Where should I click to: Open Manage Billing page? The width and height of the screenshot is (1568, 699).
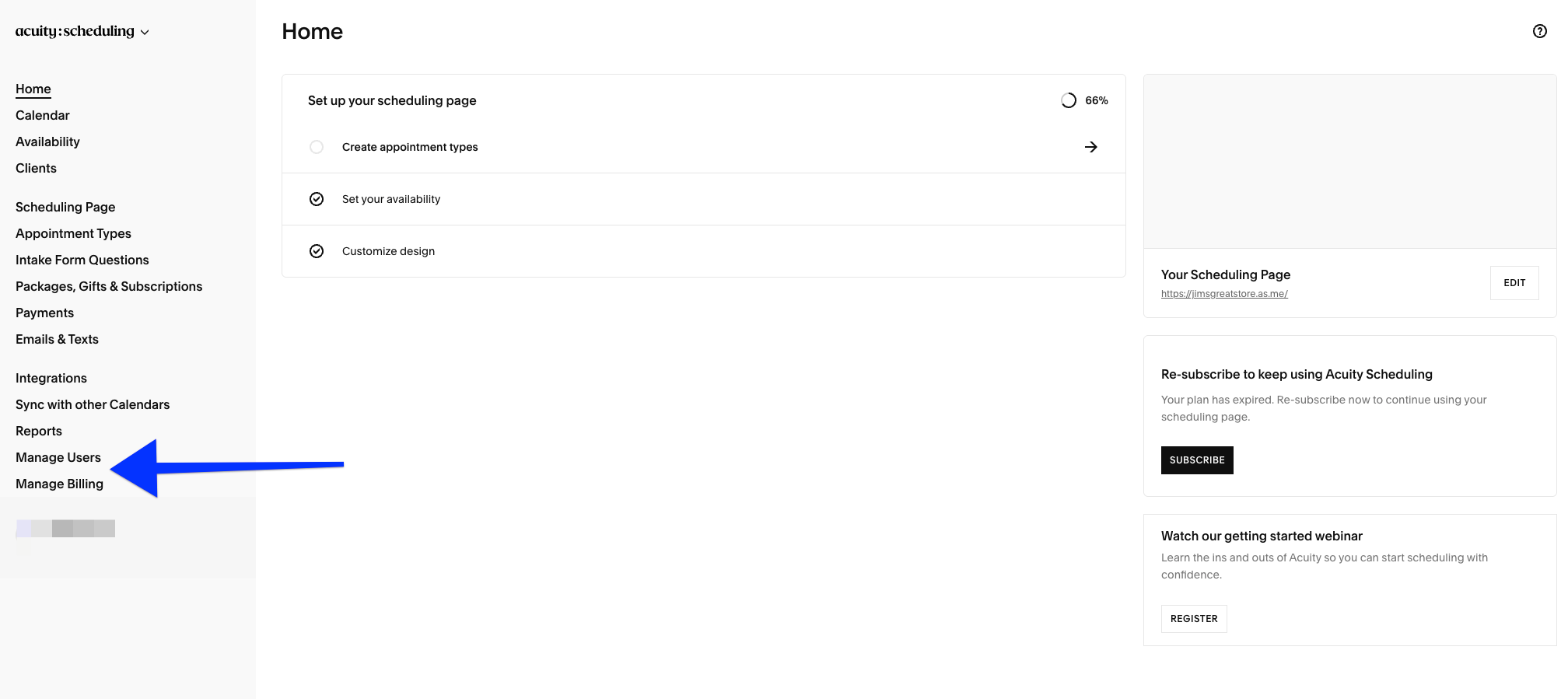[x=59, y=484]
